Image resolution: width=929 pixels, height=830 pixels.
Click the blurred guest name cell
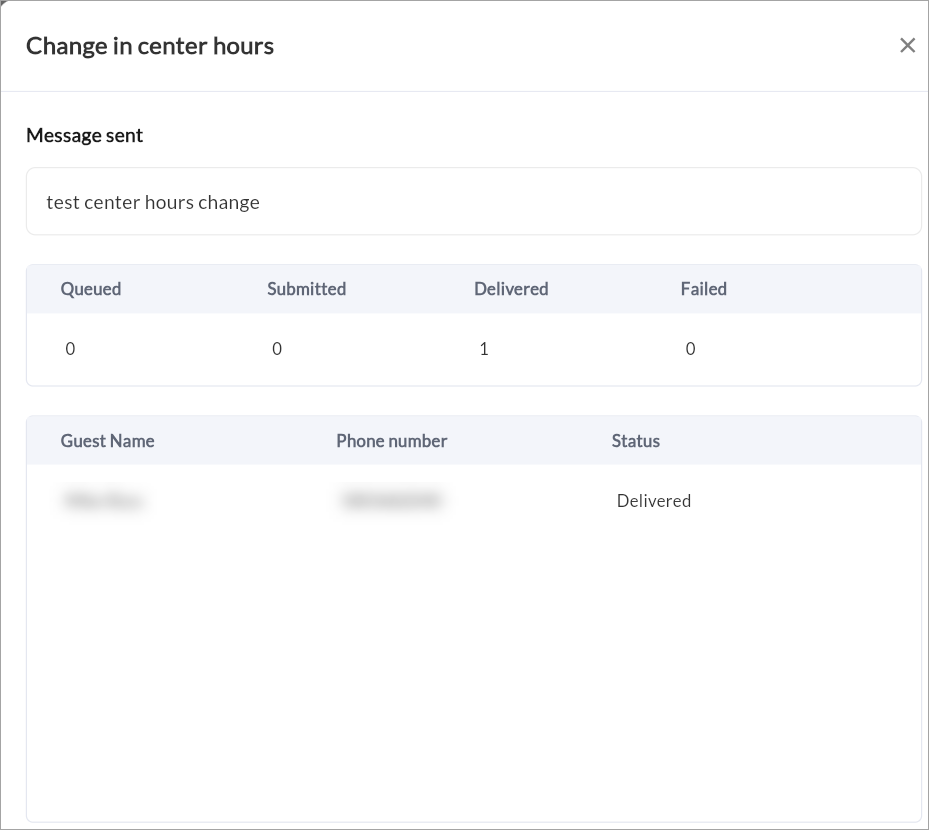click(104, 501)
